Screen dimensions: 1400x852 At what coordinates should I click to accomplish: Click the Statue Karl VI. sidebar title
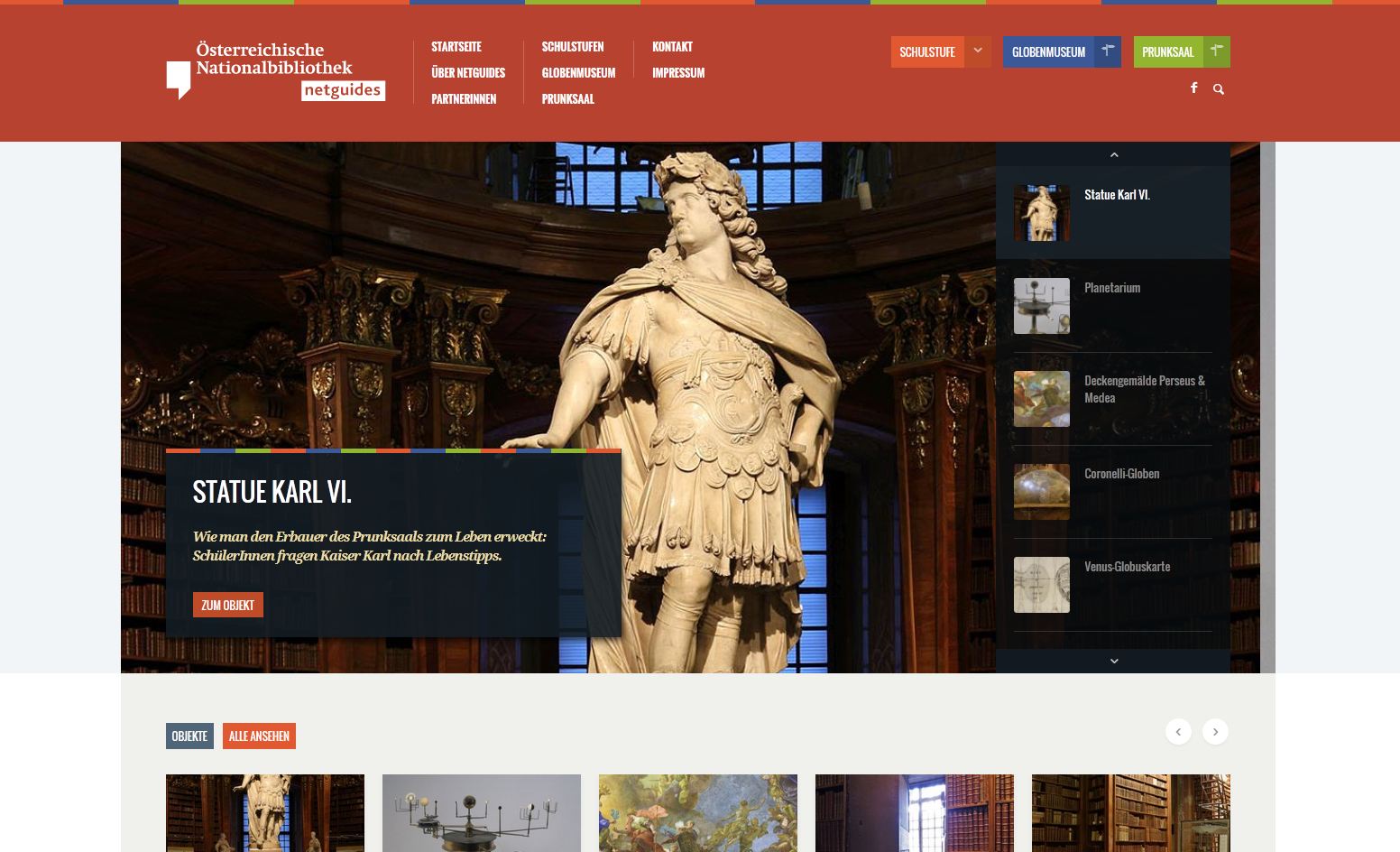coord(1117,195)
